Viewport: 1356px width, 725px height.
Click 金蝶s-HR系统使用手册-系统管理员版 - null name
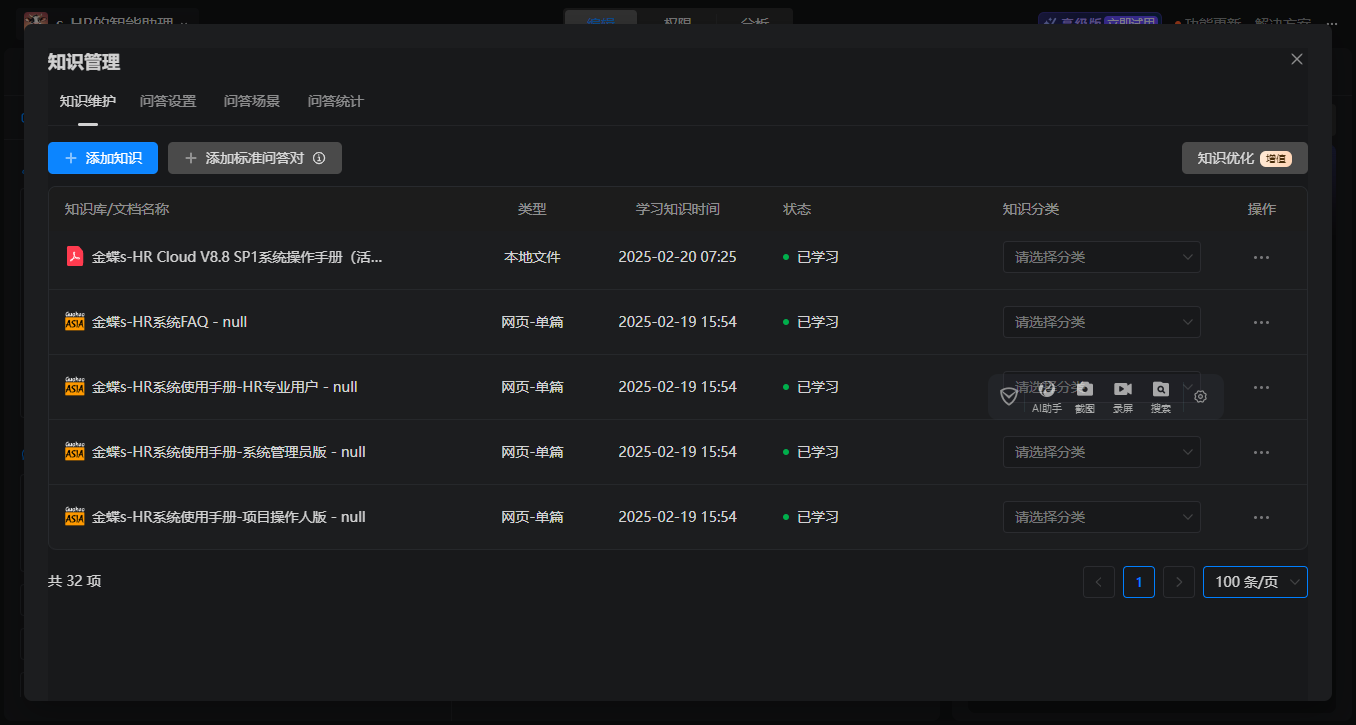coord(229,452)
